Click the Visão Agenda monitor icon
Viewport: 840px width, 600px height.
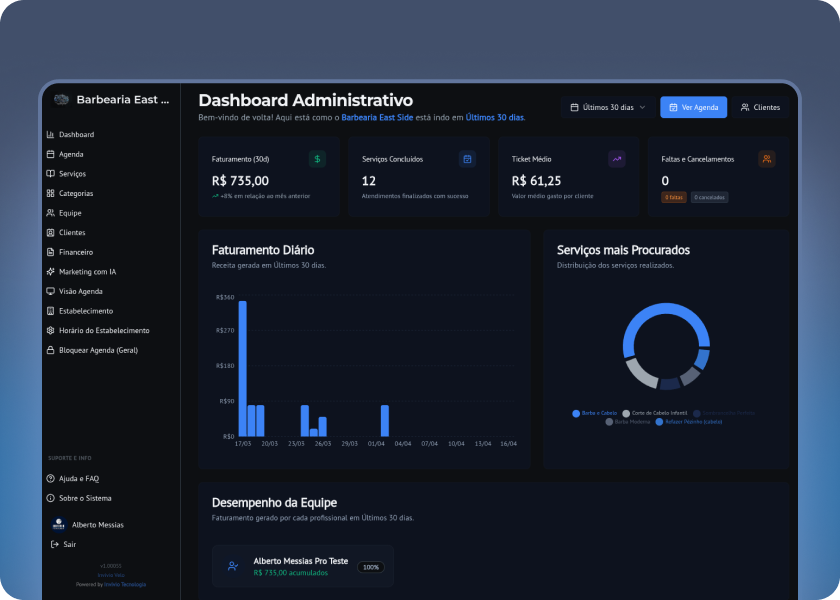coord(50,291)
